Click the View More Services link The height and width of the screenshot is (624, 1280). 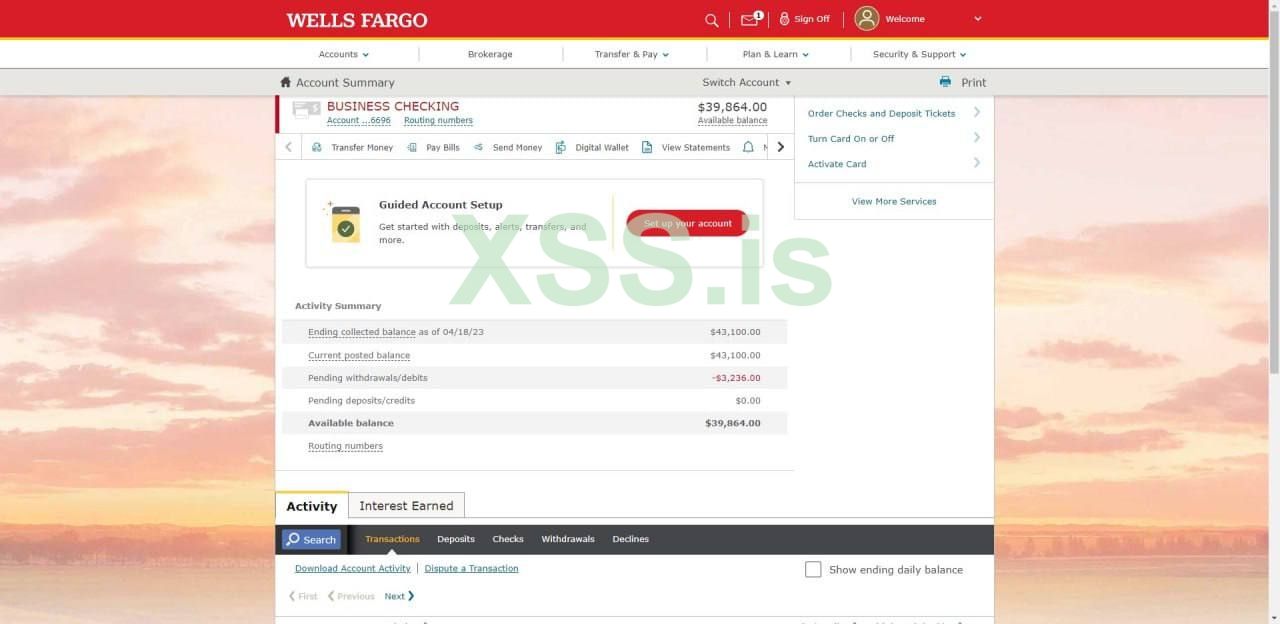tap(894, 201)
